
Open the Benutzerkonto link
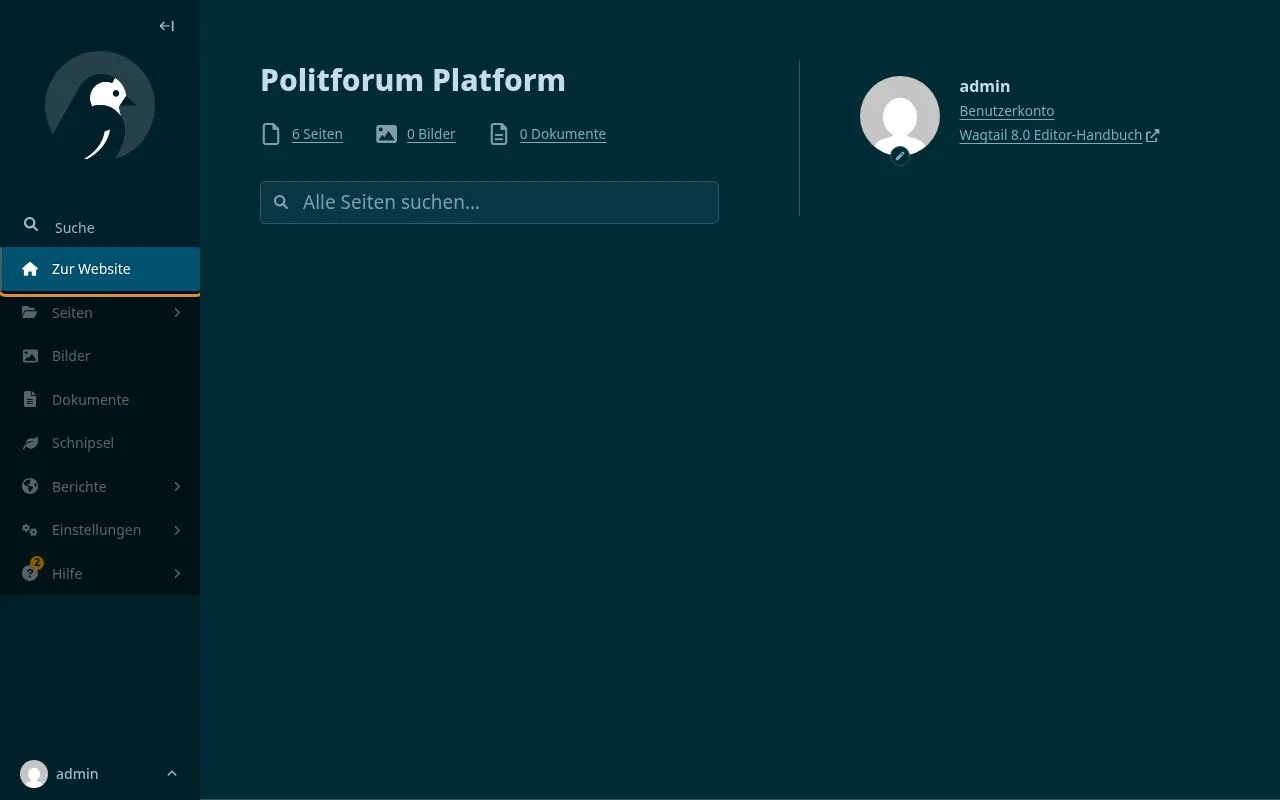point(1006,111)
